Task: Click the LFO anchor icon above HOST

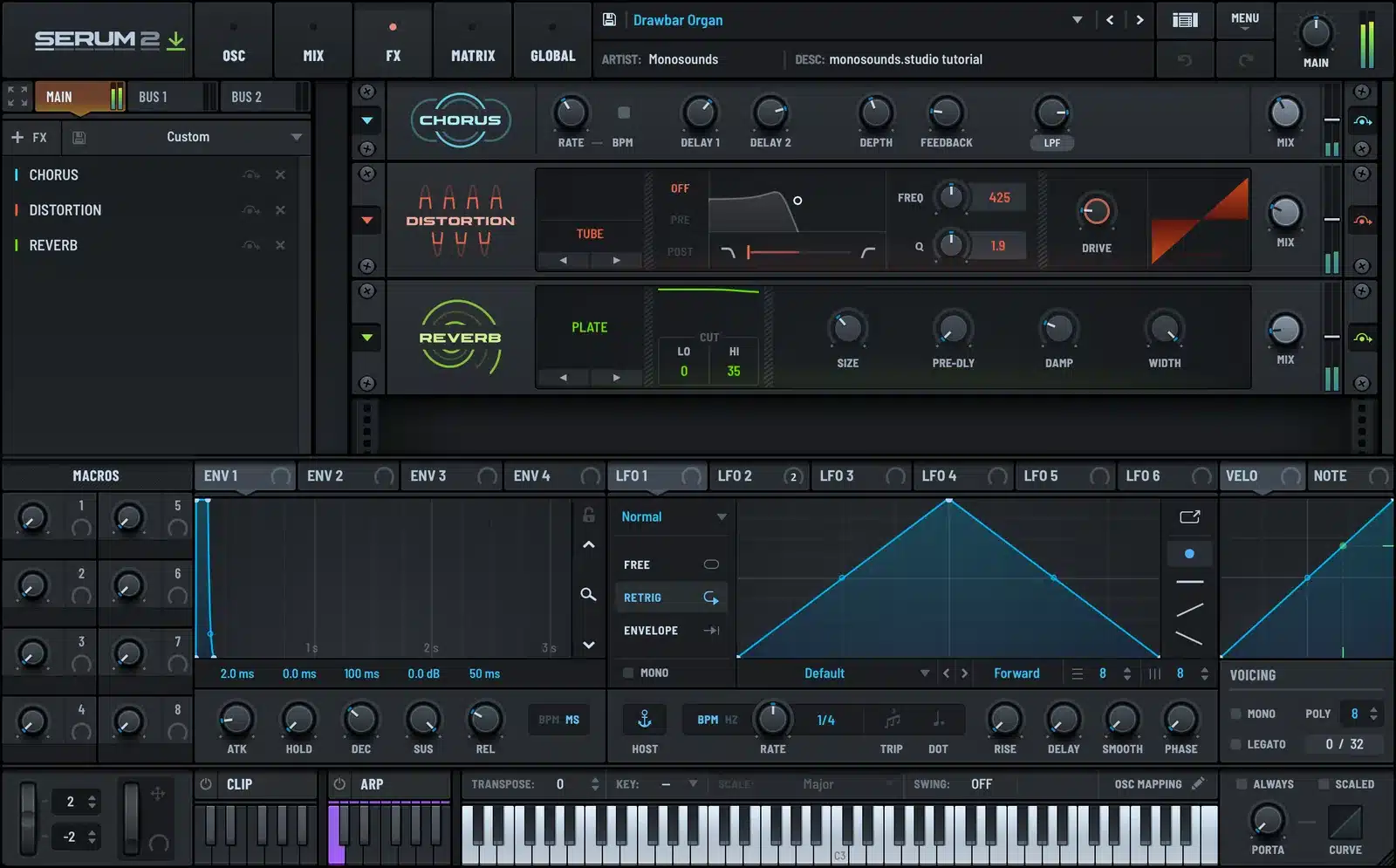Action: pos(645,719)
